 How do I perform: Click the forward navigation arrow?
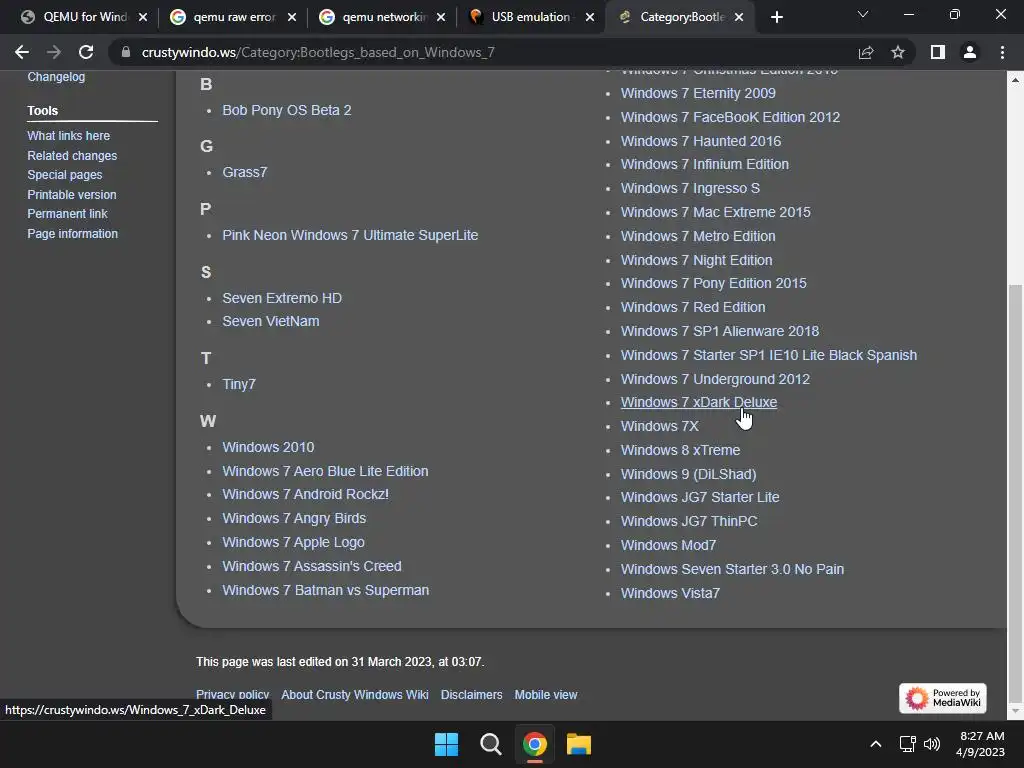pos(54,52)
